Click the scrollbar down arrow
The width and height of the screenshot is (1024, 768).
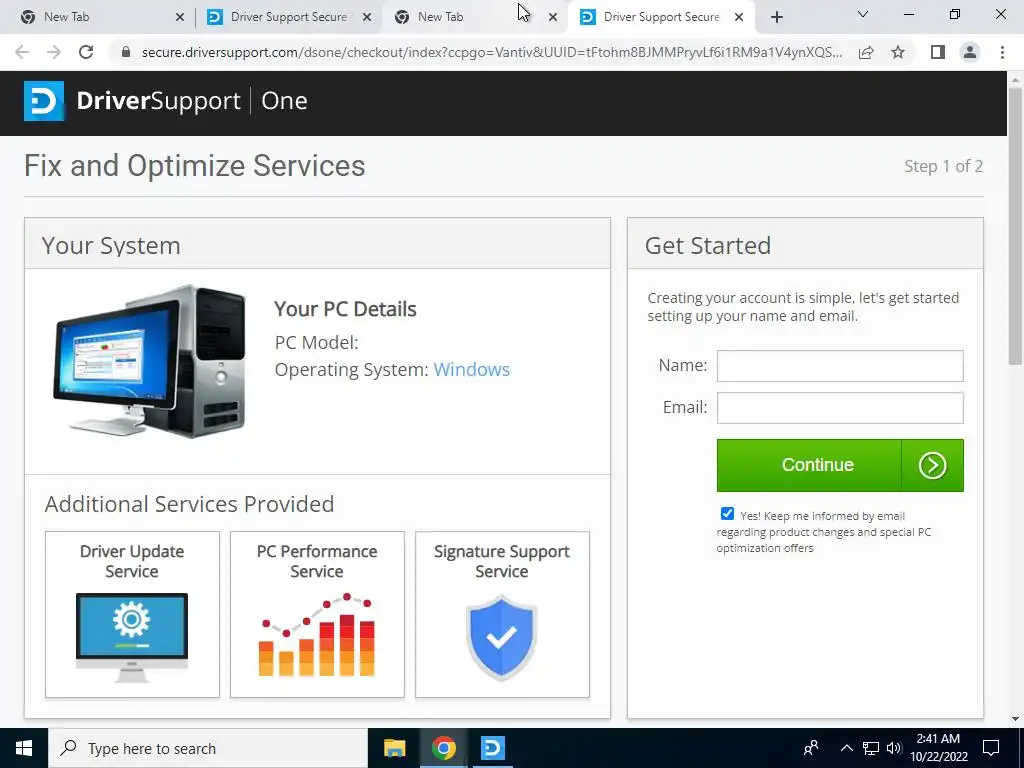pos(1015,719)
